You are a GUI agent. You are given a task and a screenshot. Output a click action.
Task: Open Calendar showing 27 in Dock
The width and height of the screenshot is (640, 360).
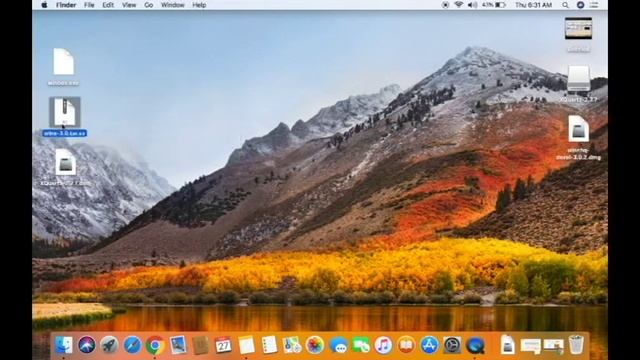223,345
